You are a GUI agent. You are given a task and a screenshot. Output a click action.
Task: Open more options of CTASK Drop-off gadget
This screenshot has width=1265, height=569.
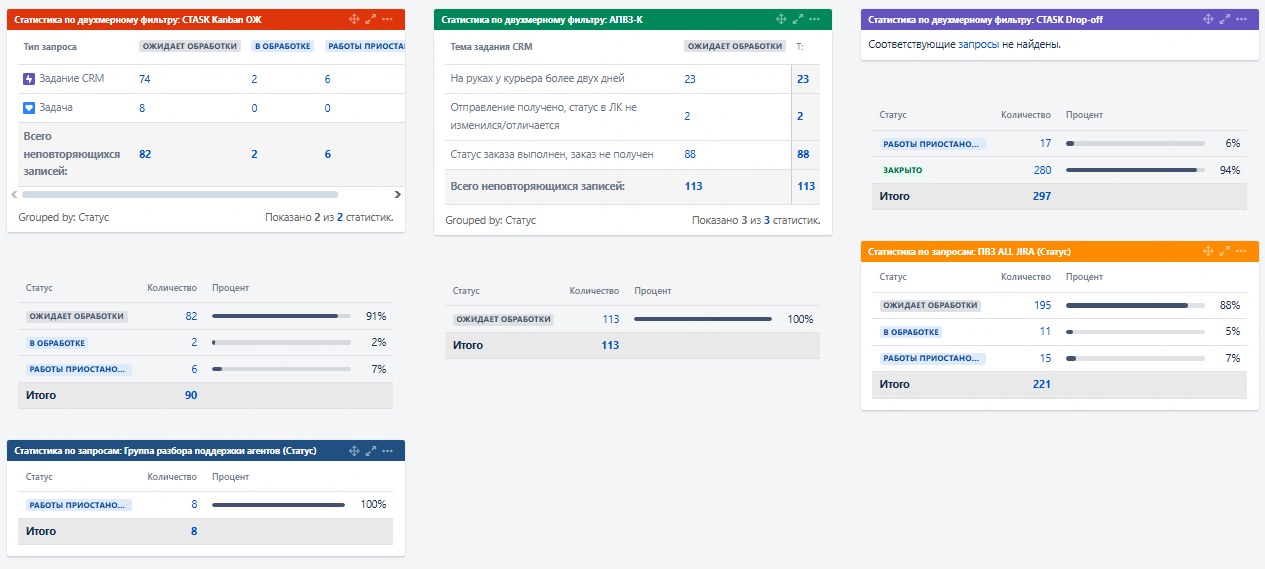(1242, 19)
